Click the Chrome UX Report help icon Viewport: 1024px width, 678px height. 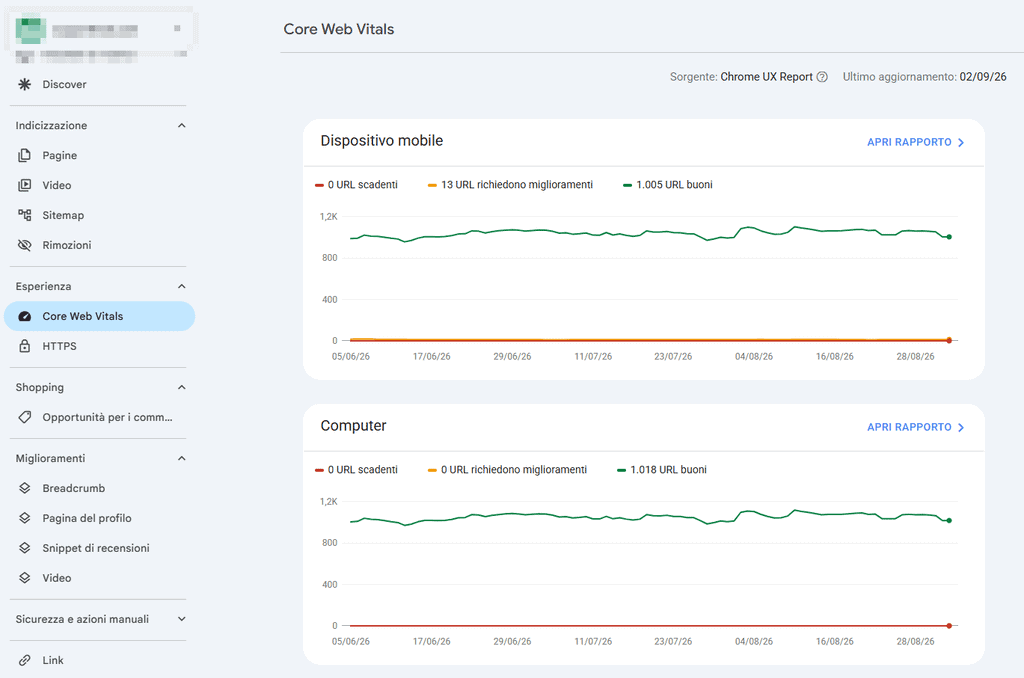[x=822, y=77]
